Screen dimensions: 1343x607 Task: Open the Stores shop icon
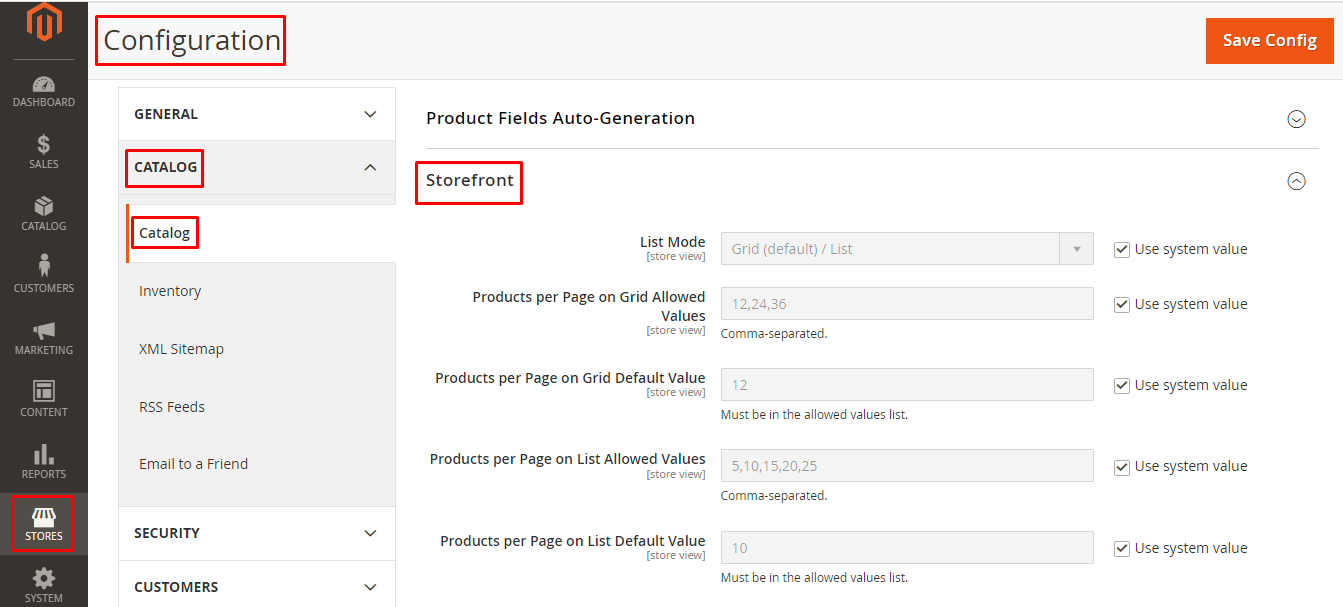(x=44, y=516)
